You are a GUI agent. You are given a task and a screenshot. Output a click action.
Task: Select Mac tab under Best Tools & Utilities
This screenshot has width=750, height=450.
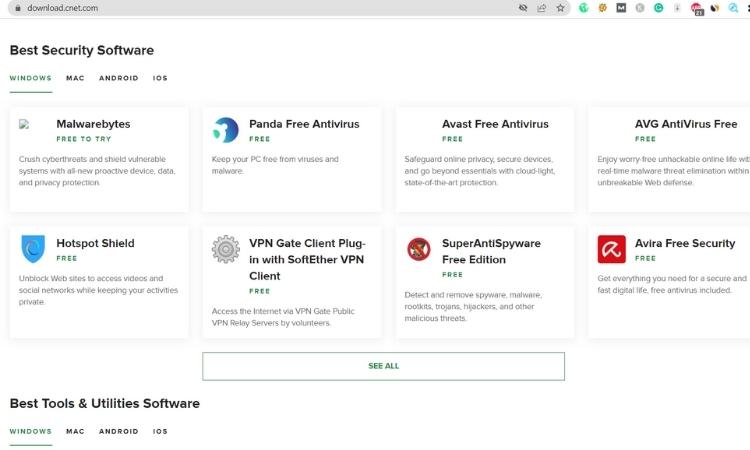75,431
